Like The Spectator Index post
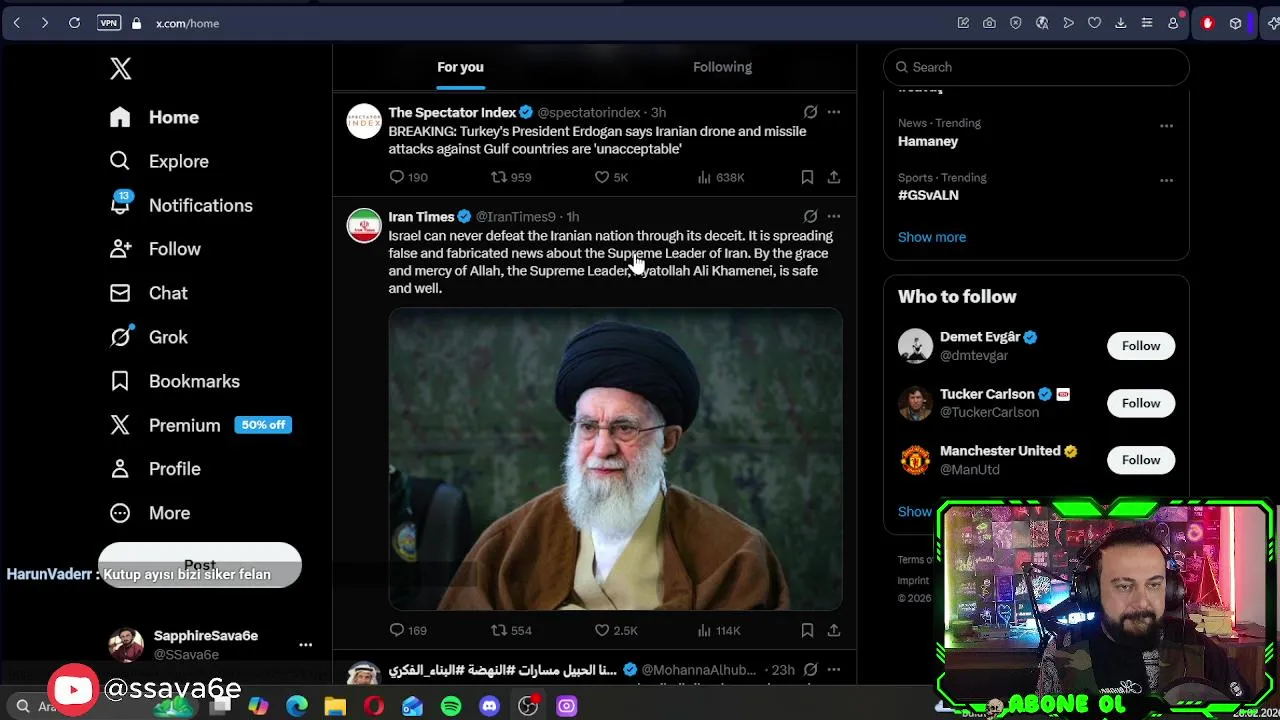 point(611,177)
